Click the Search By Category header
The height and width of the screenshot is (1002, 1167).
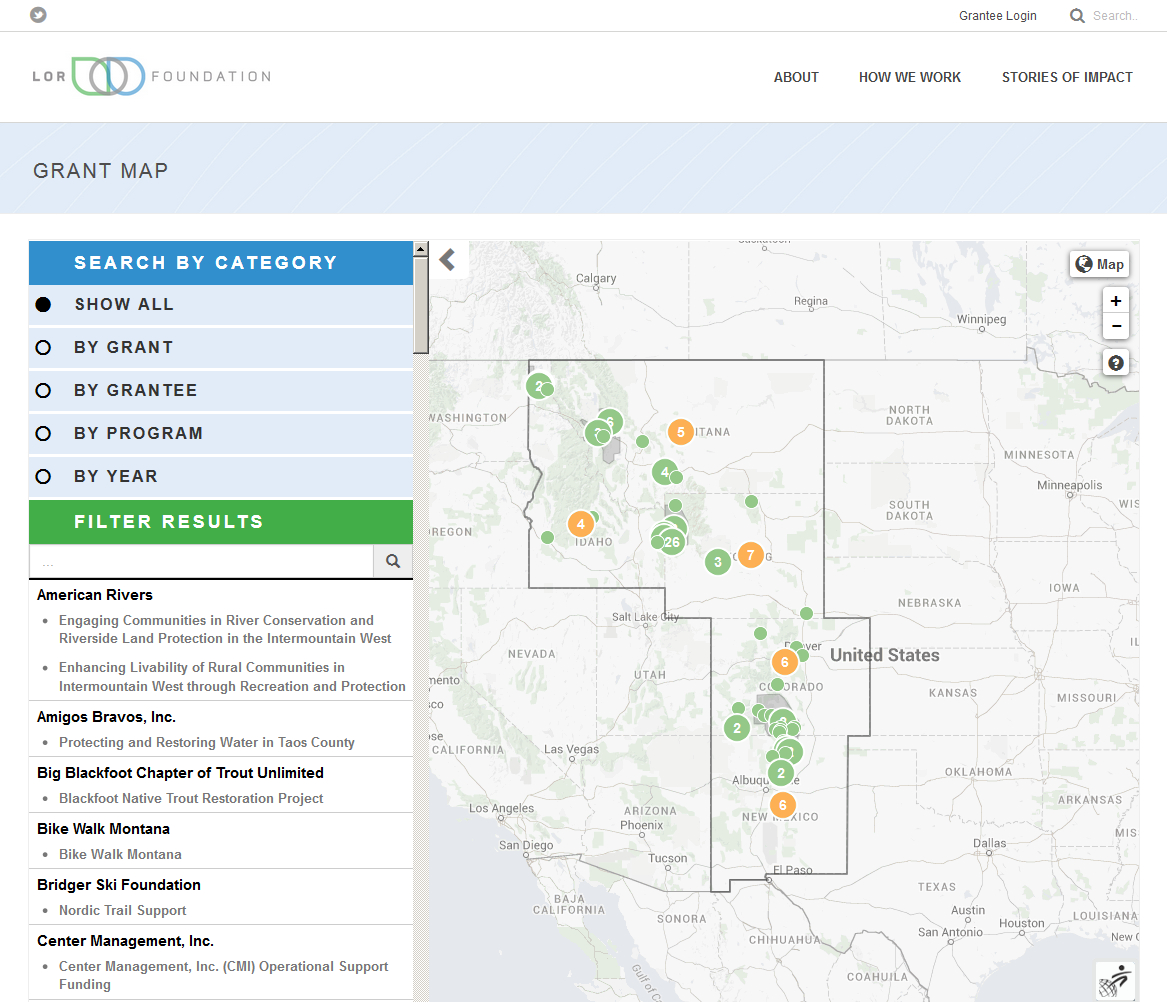point(220,263)
